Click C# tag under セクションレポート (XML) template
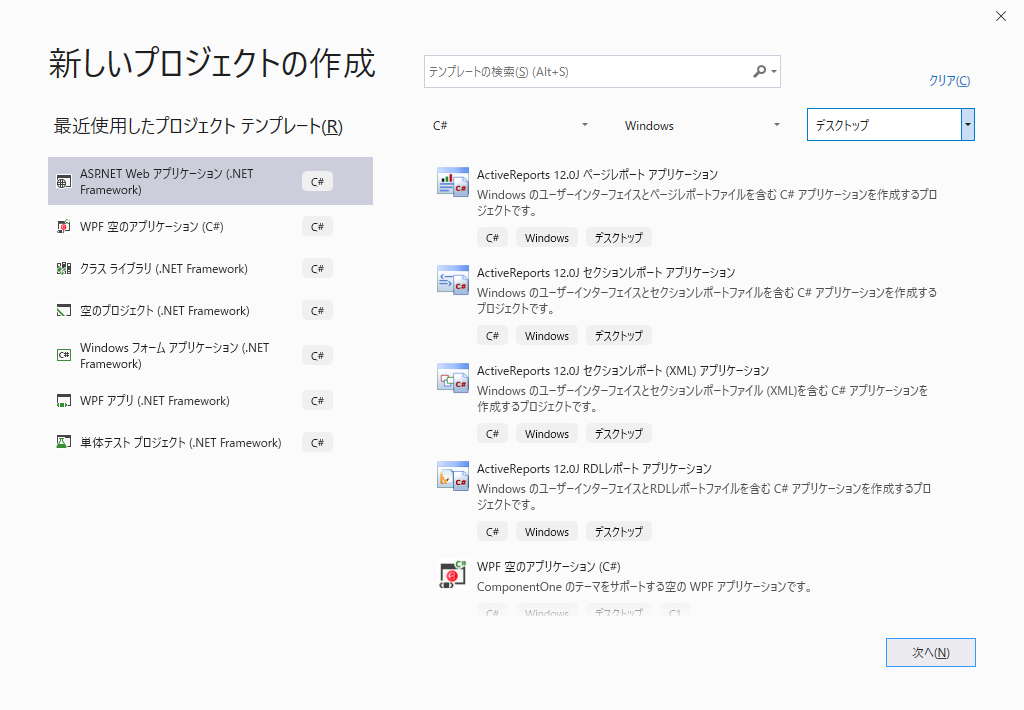Image resolution: width=1024 pixels, height=710 pixels. (492, 434)
